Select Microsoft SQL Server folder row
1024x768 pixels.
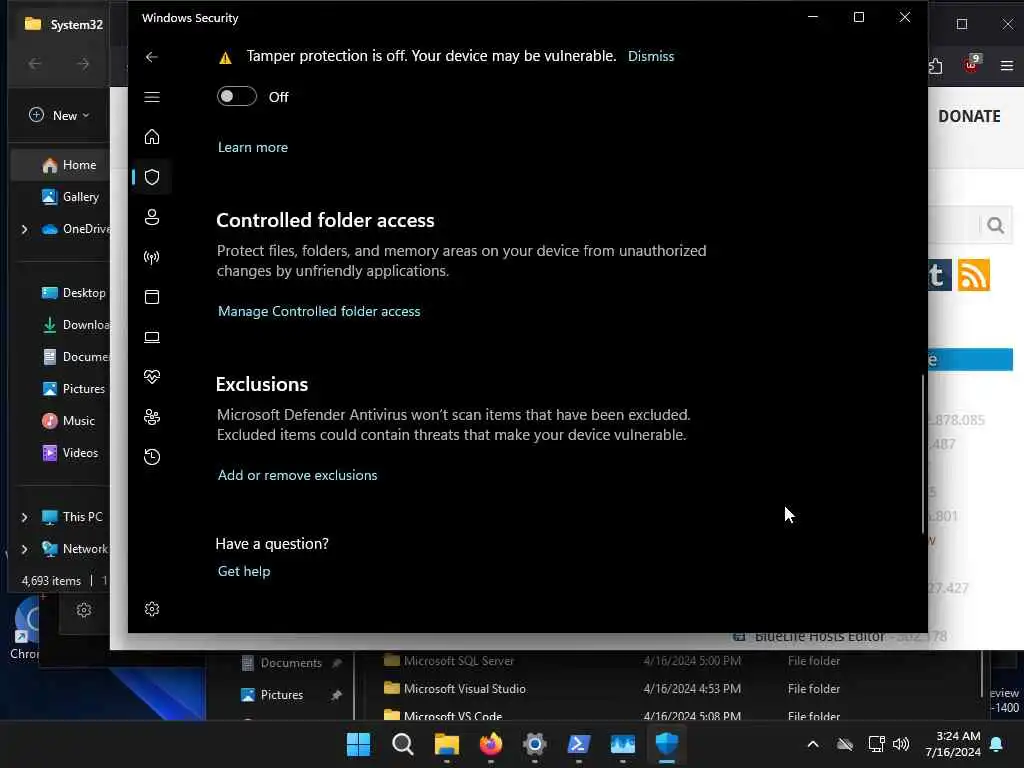point(666,661)
